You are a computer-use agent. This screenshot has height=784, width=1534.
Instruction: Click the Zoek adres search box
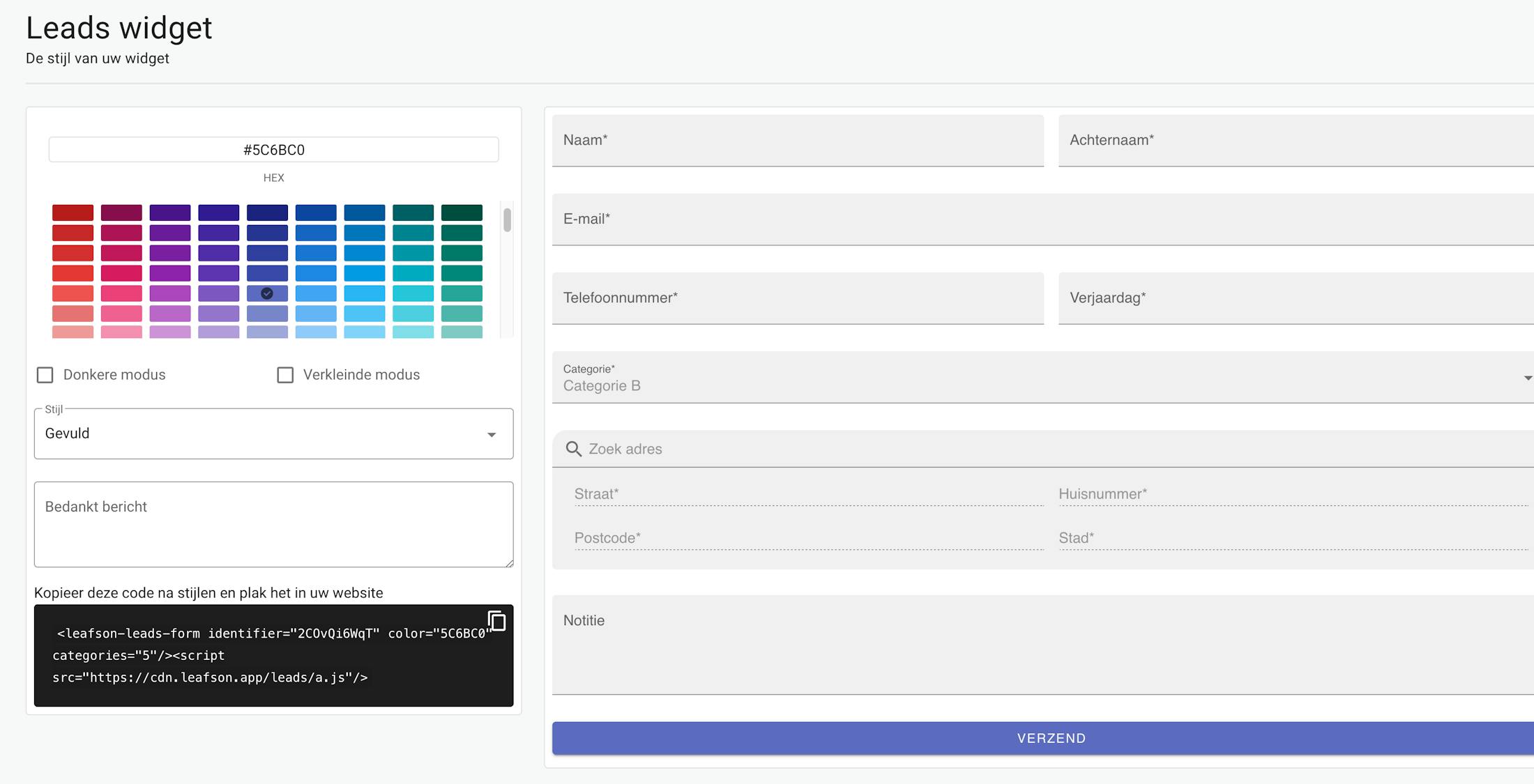(1044, 449)
